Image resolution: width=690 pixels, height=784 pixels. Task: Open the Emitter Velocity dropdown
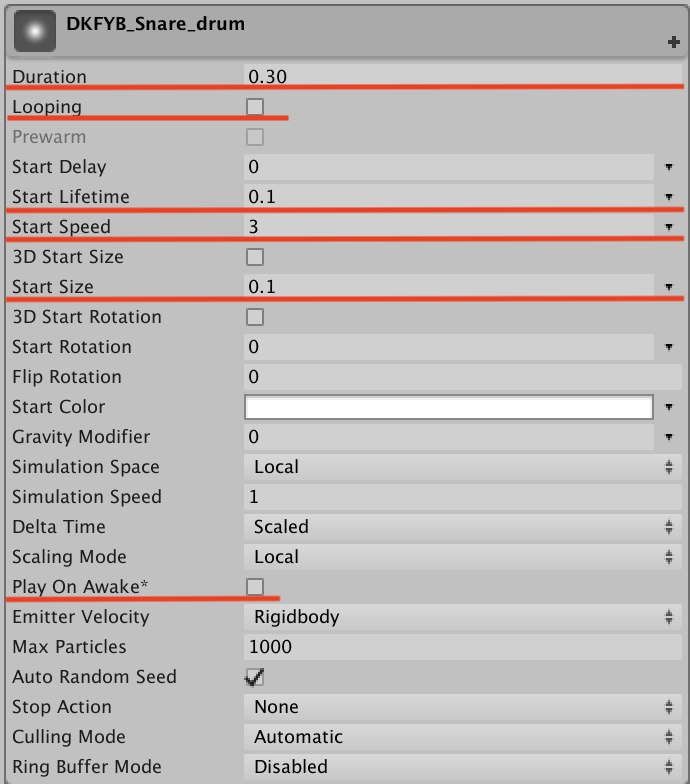(460, 617)
